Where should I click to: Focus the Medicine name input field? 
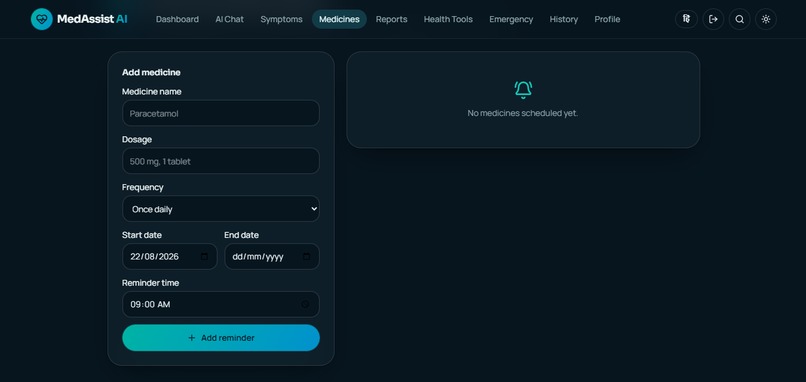point(221,113)
